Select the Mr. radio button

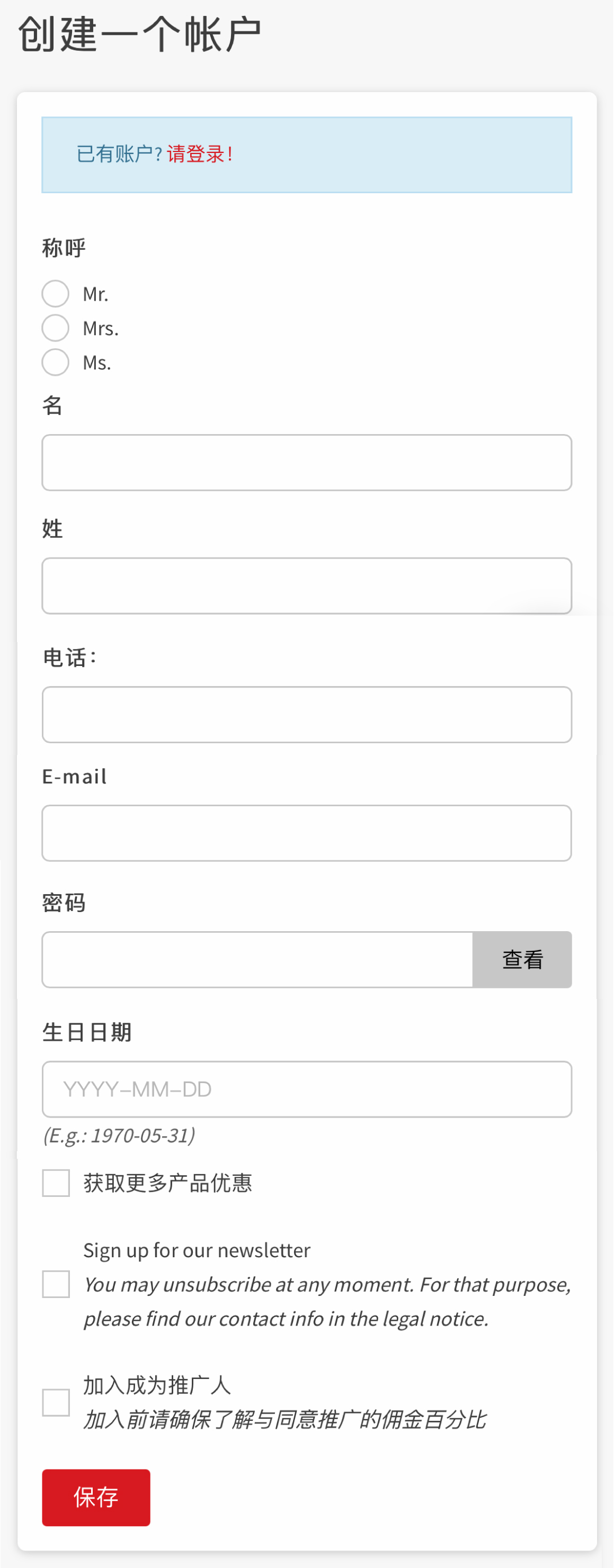click(56, 294)
